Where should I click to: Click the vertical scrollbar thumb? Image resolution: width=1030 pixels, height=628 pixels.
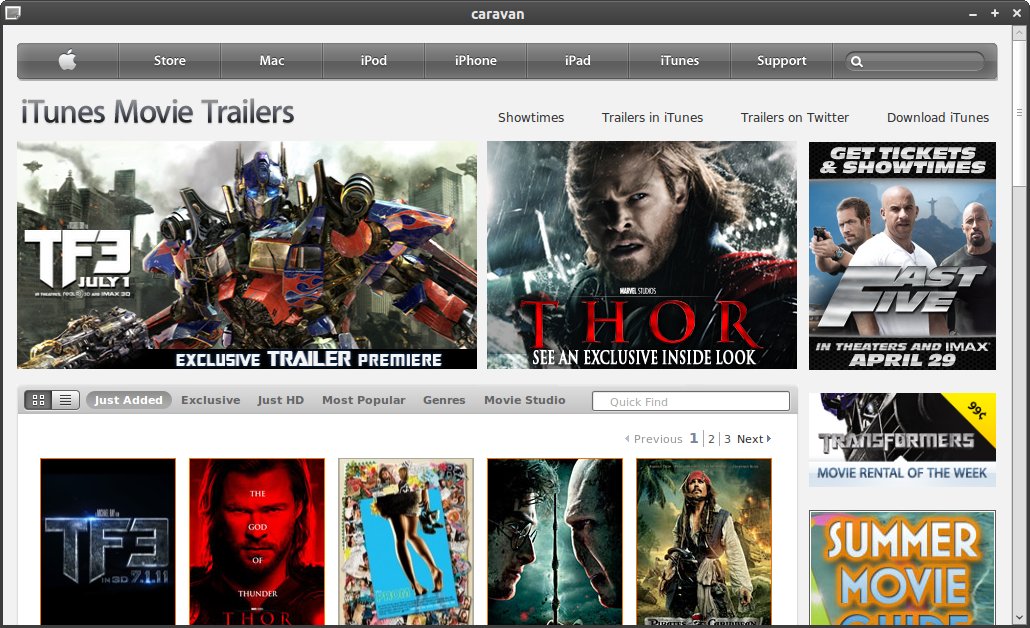click(x=1019, y=113)
